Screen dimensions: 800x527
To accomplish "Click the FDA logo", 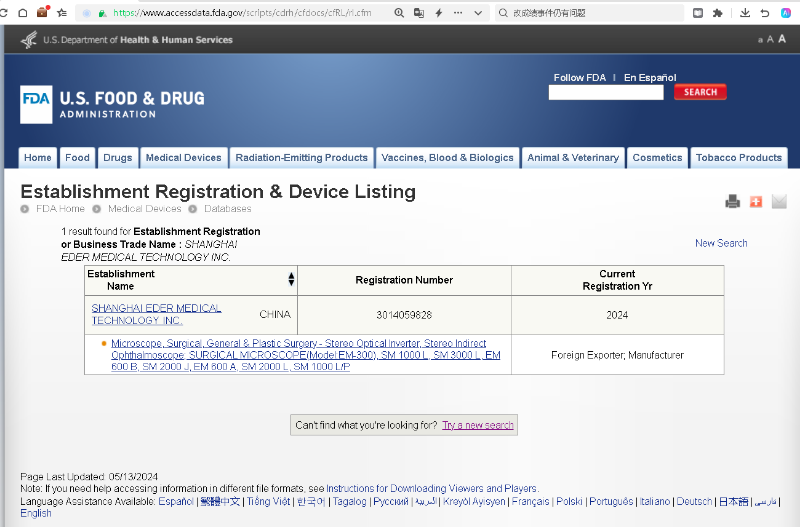I will click(36, 104).
